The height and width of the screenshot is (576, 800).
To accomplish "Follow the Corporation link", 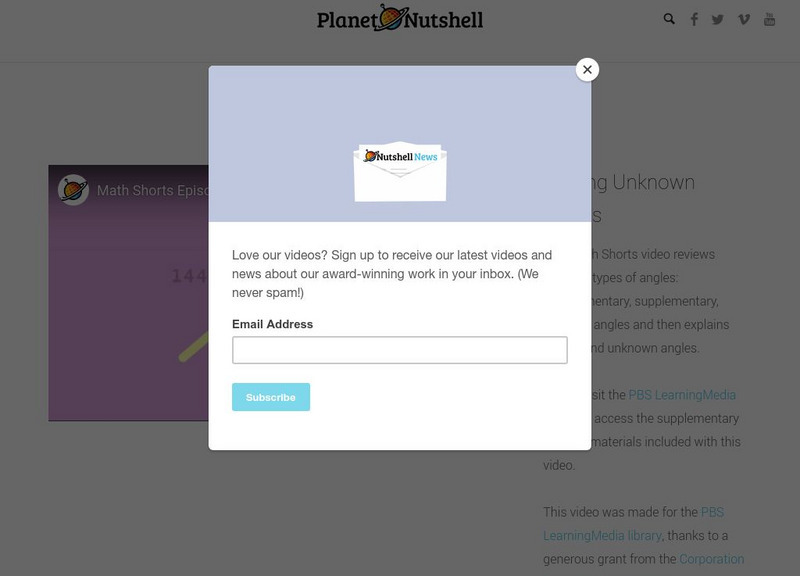I will pos(711,559).
